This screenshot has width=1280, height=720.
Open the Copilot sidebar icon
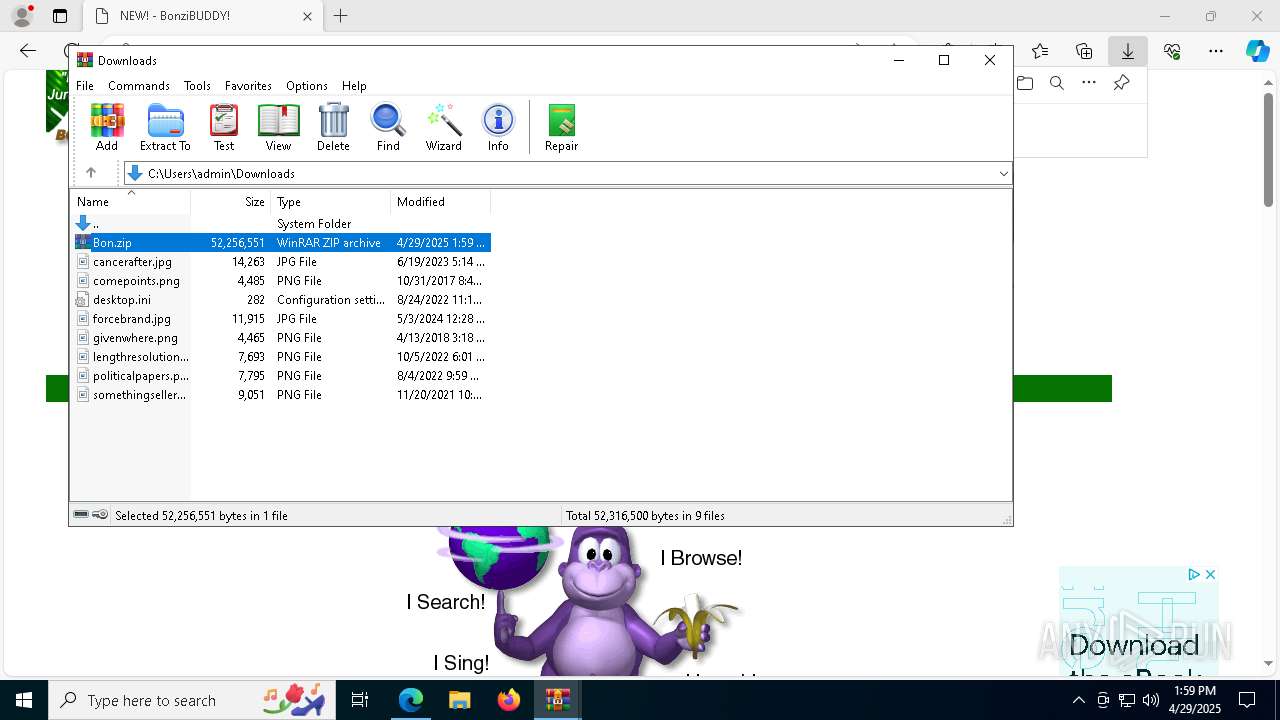click(x=1257, y=51)
